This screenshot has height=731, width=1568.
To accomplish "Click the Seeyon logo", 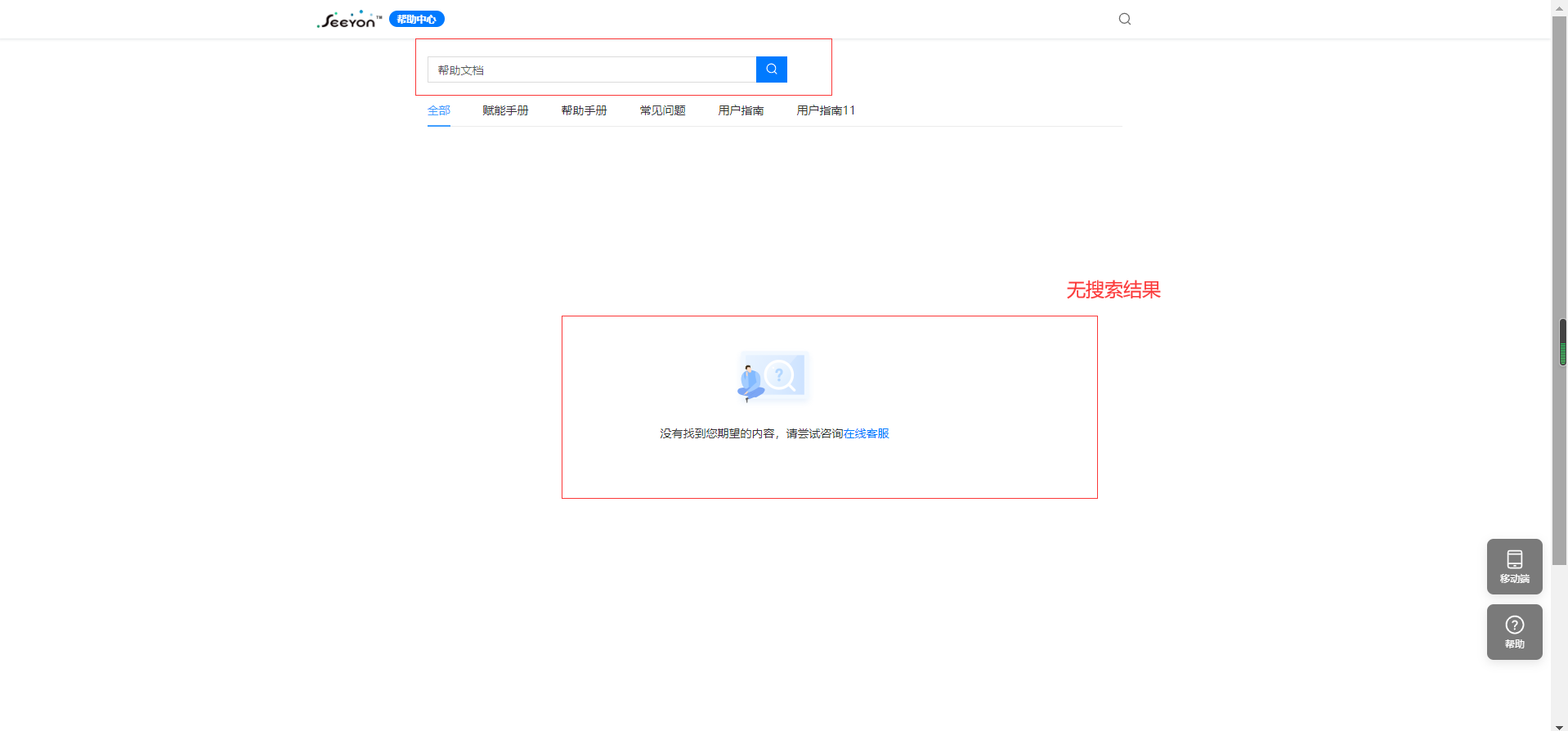I will pos(349,20).
